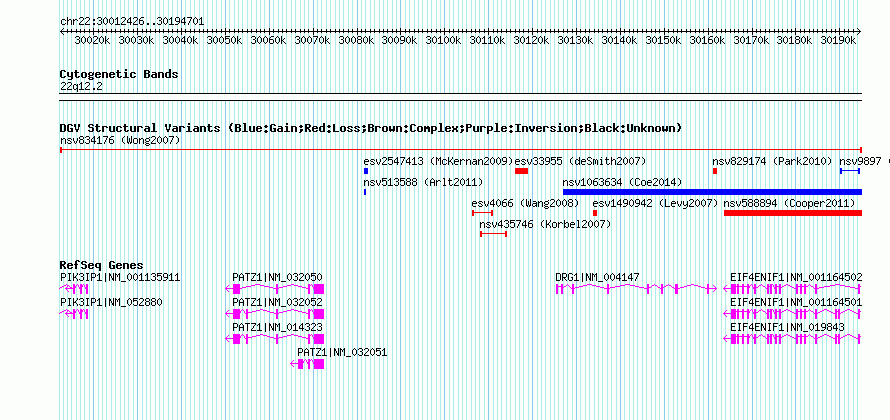Click the 30160k ruler tick label
The height and width of the screenshot is (420, 890).
pos(707,41)
